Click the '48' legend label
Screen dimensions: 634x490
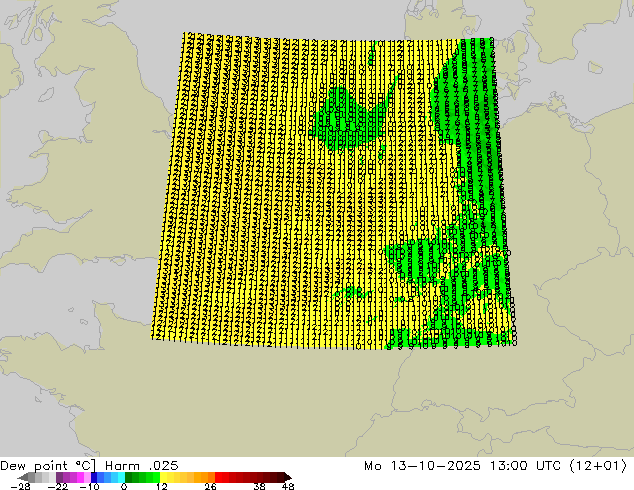coord(288,486)
